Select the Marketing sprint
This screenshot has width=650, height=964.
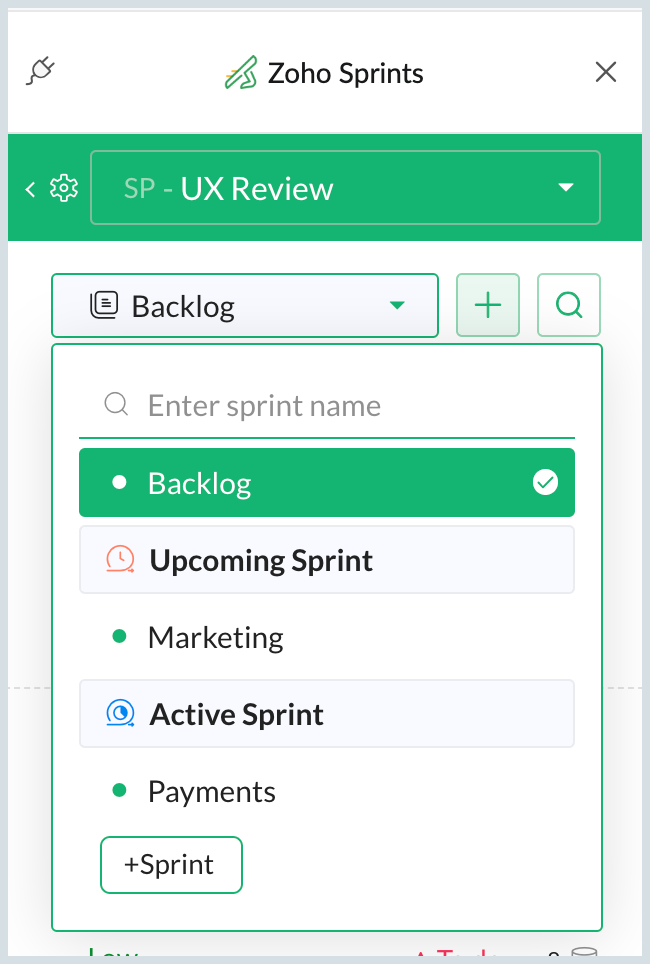coord(327,637)
